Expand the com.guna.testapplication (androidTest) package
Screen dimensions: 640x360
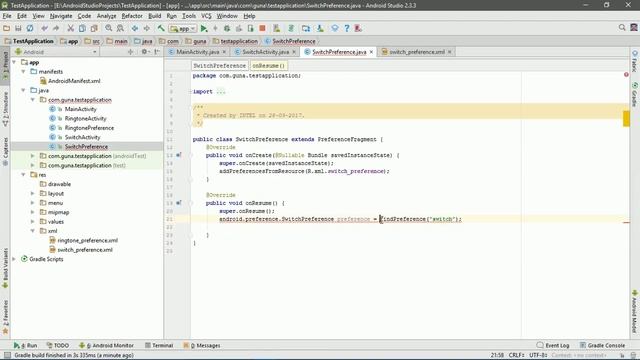[33, 156]
